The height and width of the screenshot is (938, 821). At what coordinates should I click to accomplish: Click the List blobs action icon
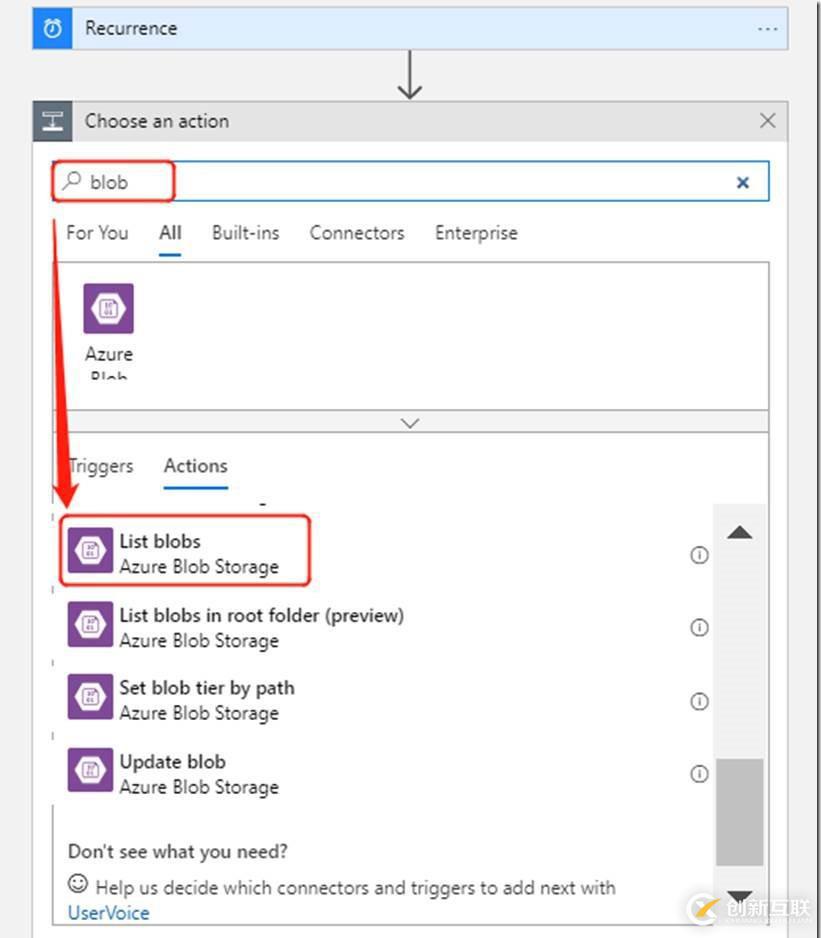(90, 550)
